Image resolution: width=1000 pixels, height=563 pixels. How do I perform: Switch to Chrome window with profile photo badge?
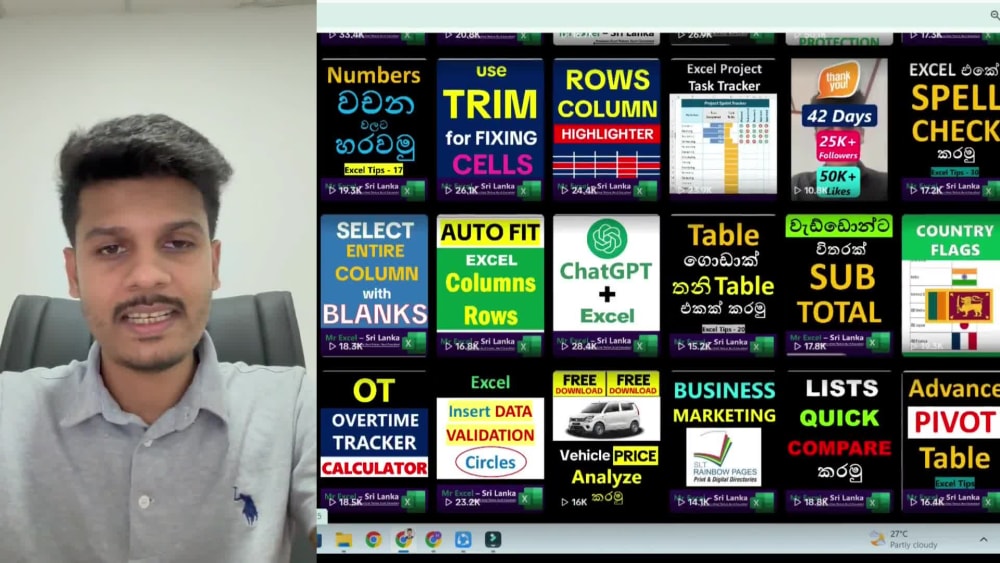pyautogui.click(x=403, y=539)
